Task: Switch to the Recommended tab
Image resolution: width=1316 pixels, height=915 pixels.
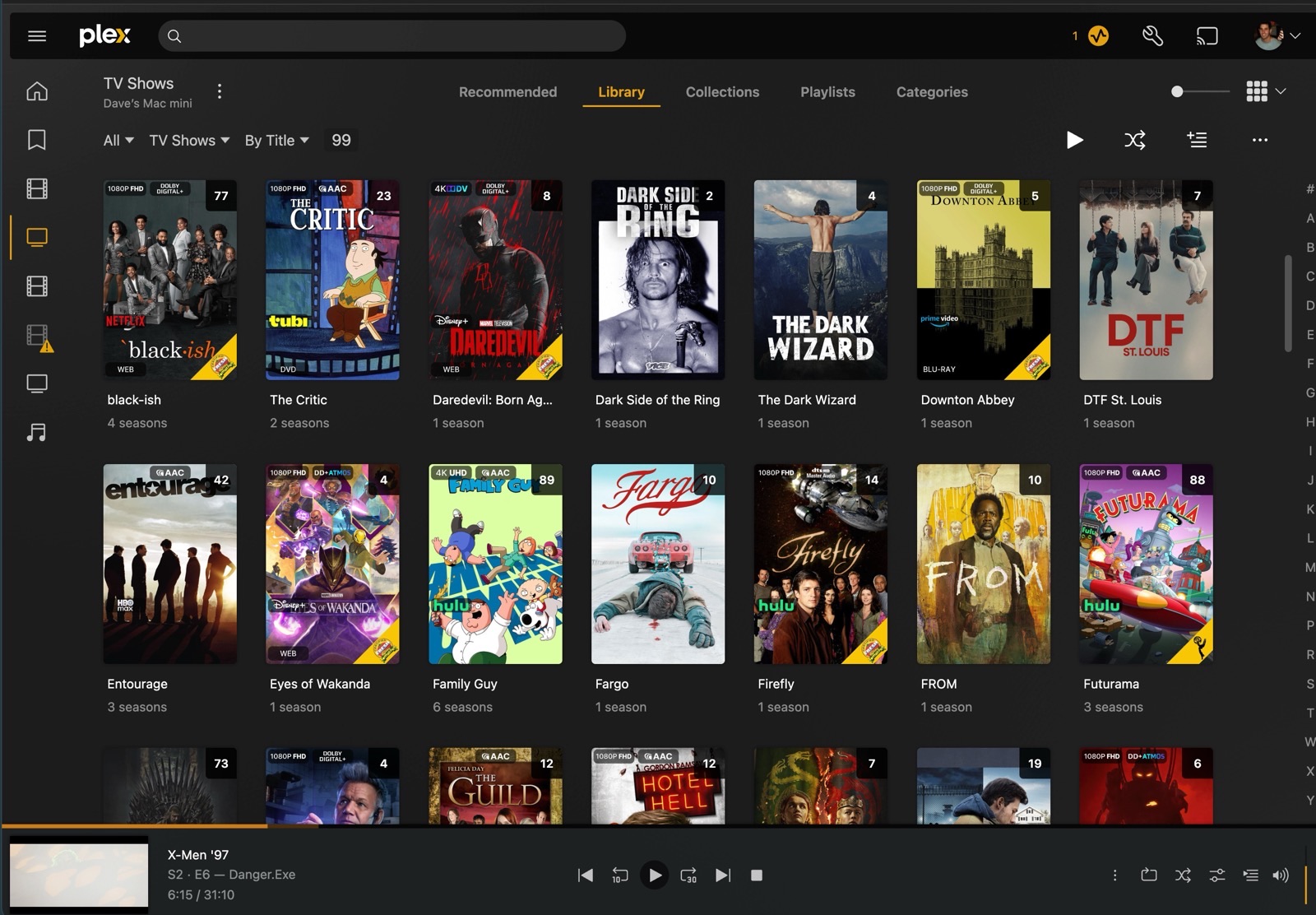Action: 507,92
